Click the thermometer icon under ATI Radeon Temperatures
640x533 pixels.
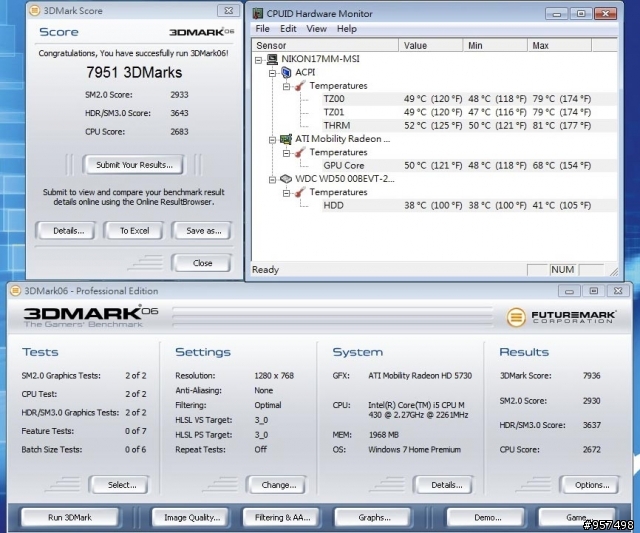coord(300,152)
